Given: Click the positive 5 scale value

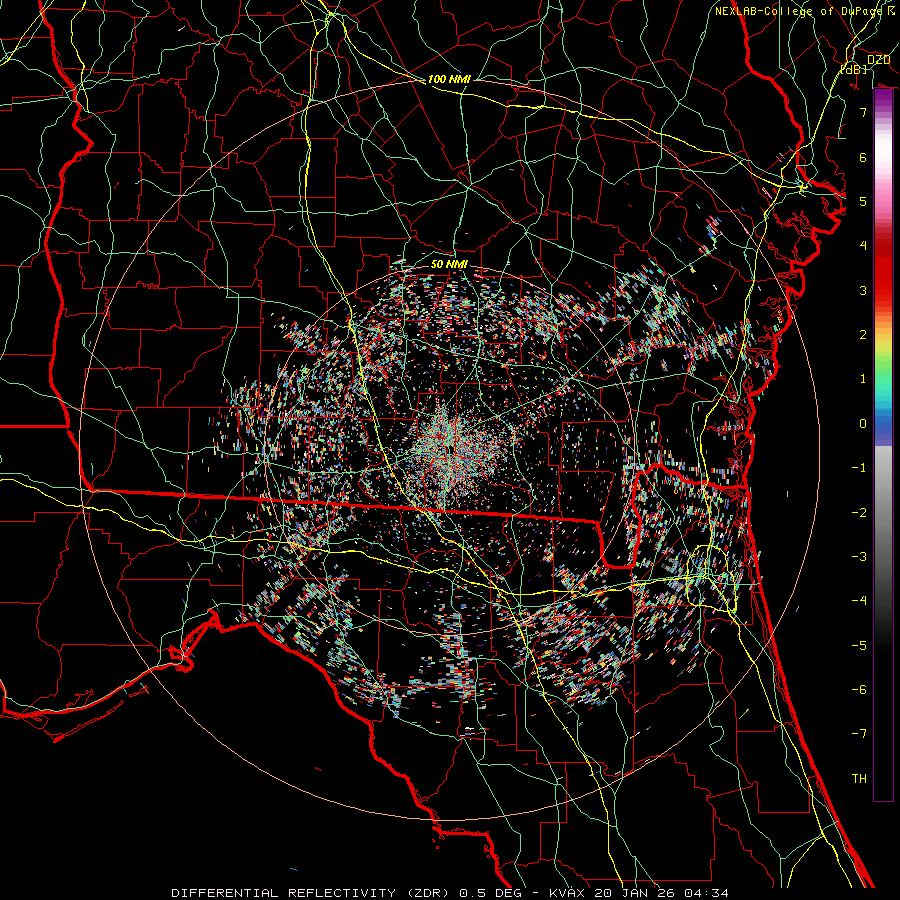Looking at the screenshot, I should pos(863,201).
